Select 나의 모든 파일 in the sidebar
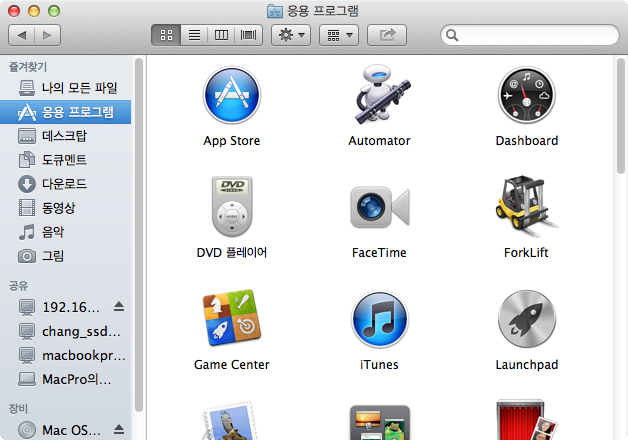The height and width of the screenshot is (440, 628). [x=66, y=88]
